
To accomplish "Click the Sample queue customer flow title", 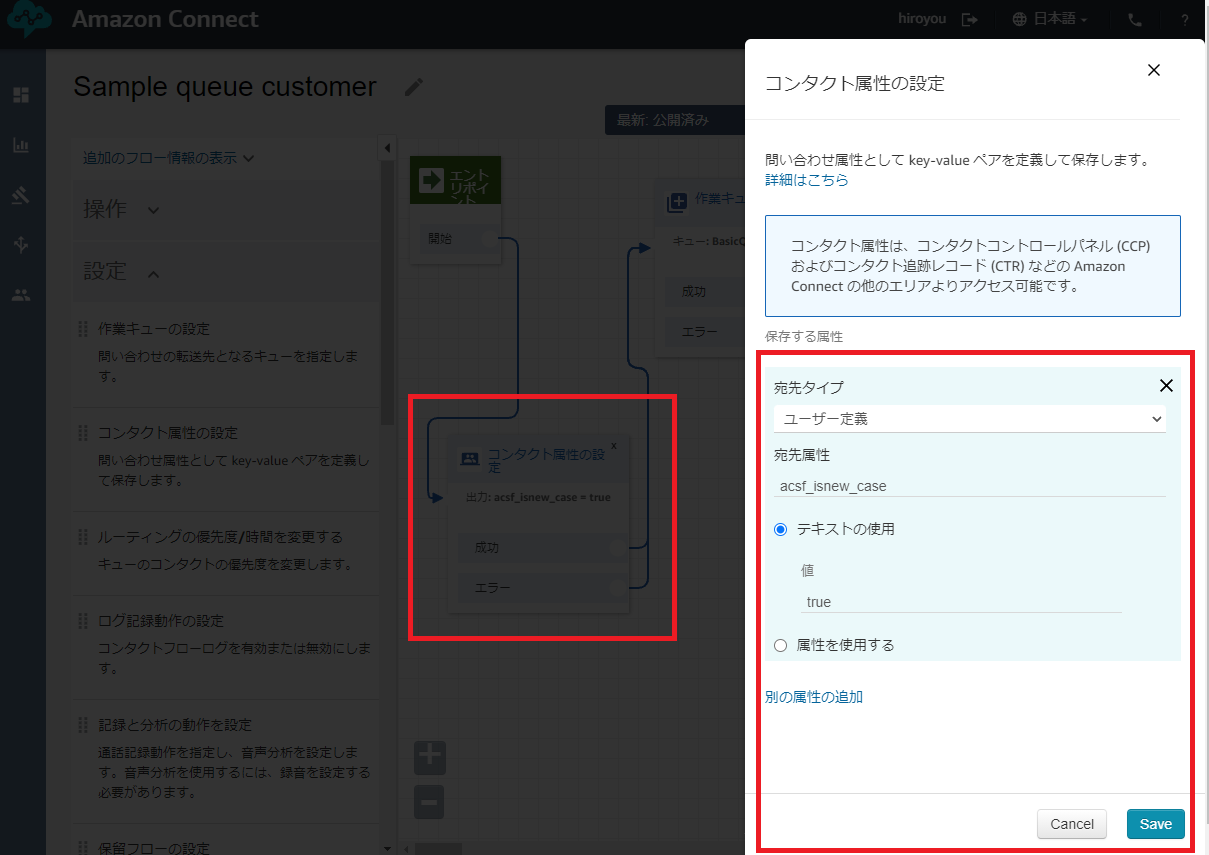I will 225,87.
